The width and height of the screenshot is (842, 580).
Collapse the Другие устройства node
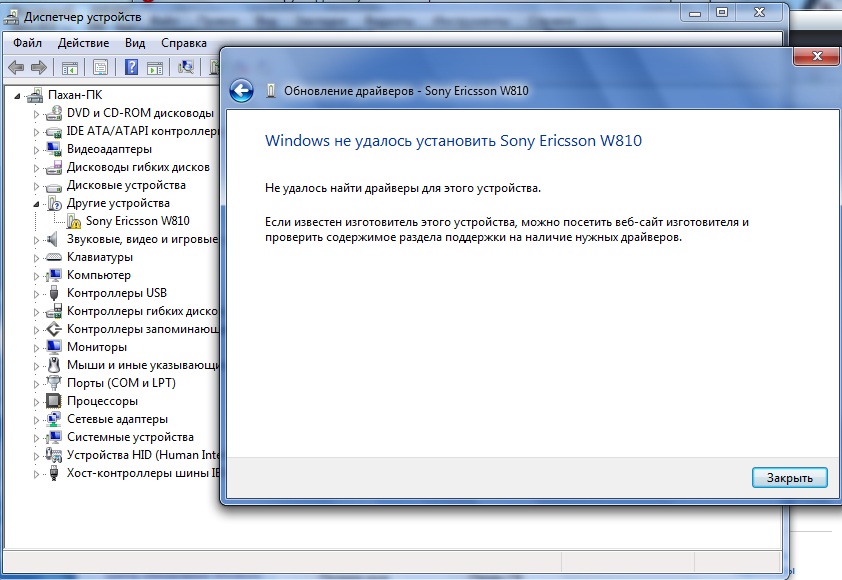[38, 203]
